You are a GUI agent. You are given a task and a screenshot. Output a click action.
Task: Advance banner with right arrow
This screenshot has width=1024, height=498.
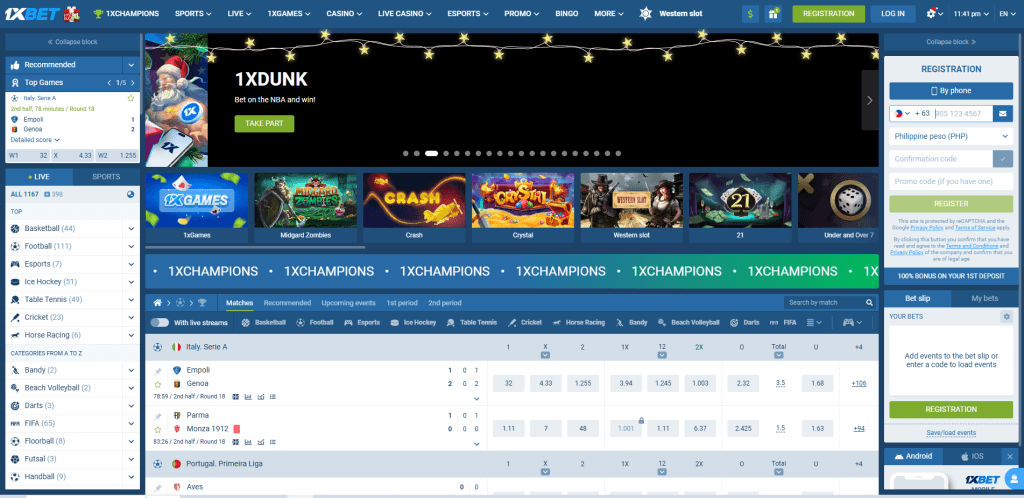click(870, 101)
